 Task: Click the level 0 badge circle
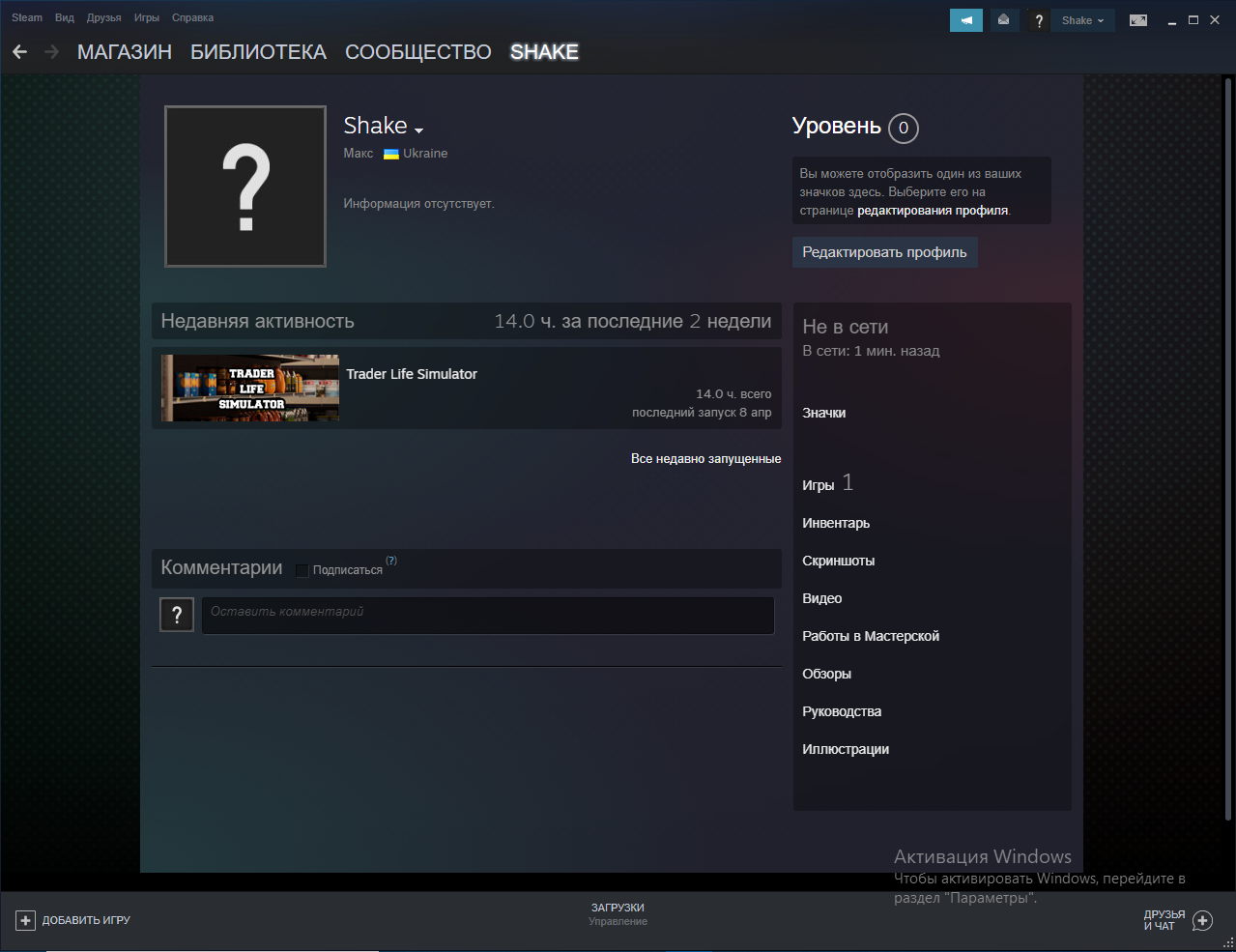pos(904,128)
